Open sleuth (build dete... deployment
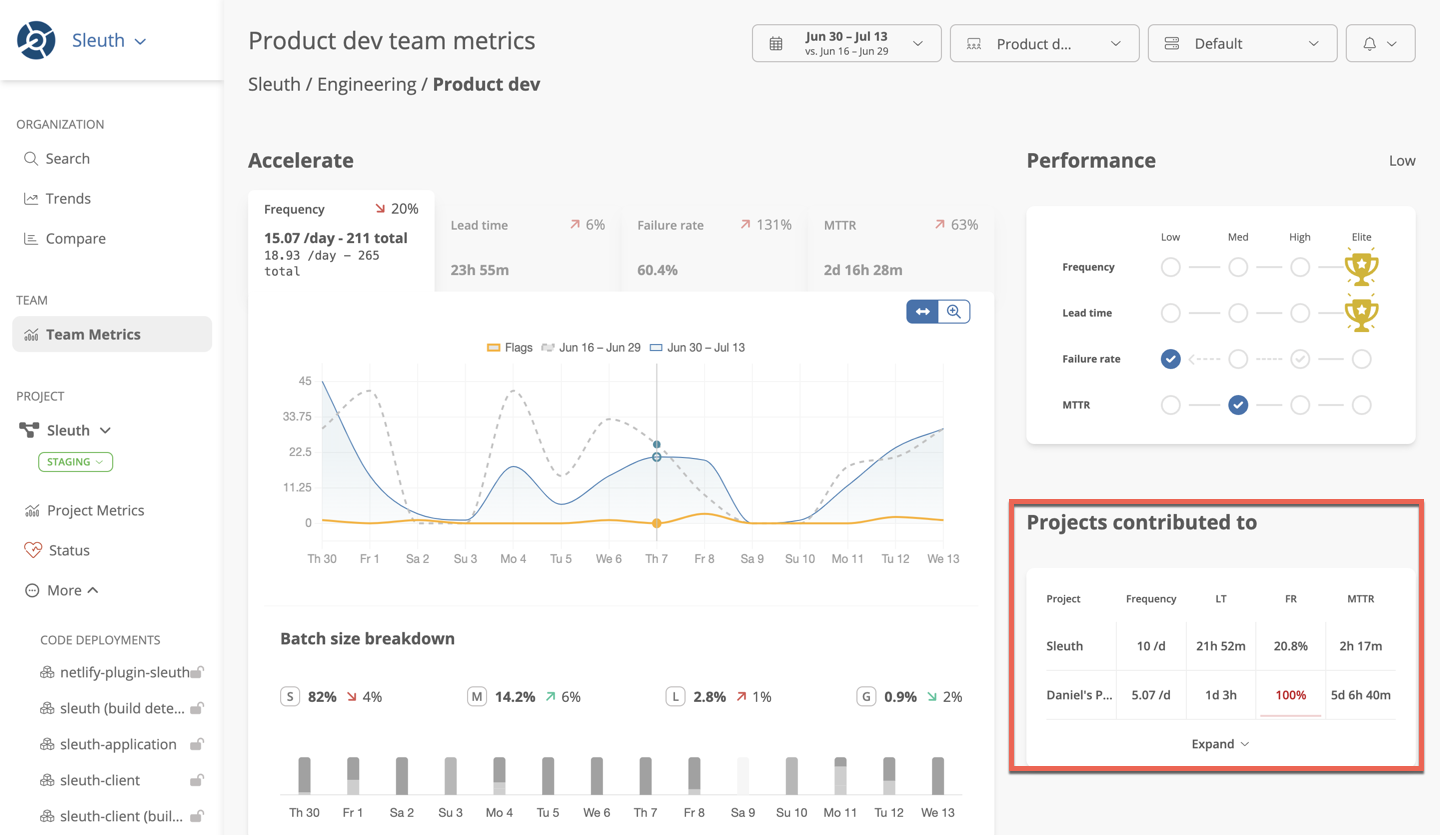This screenshot has width=1440, height=835. pyautogui.click(x=123, y=708)
